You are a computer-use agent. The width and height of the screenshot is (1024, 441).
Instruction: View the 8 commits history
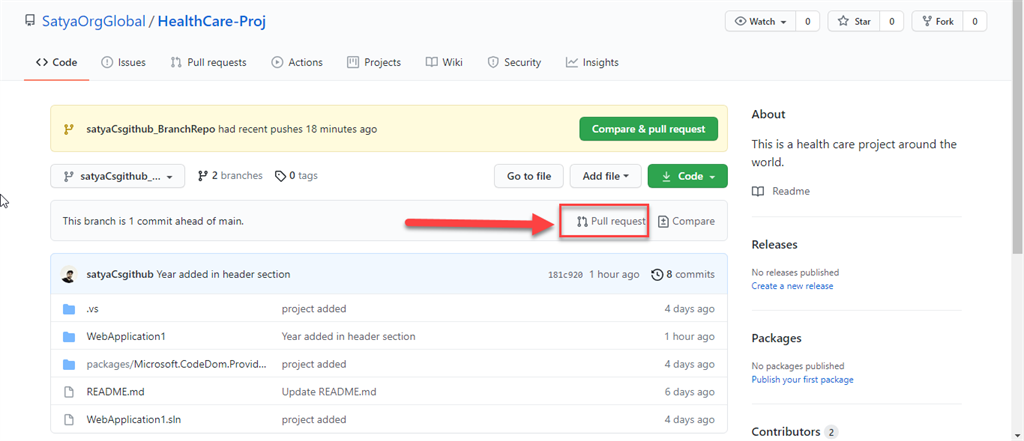coord(683,274)
